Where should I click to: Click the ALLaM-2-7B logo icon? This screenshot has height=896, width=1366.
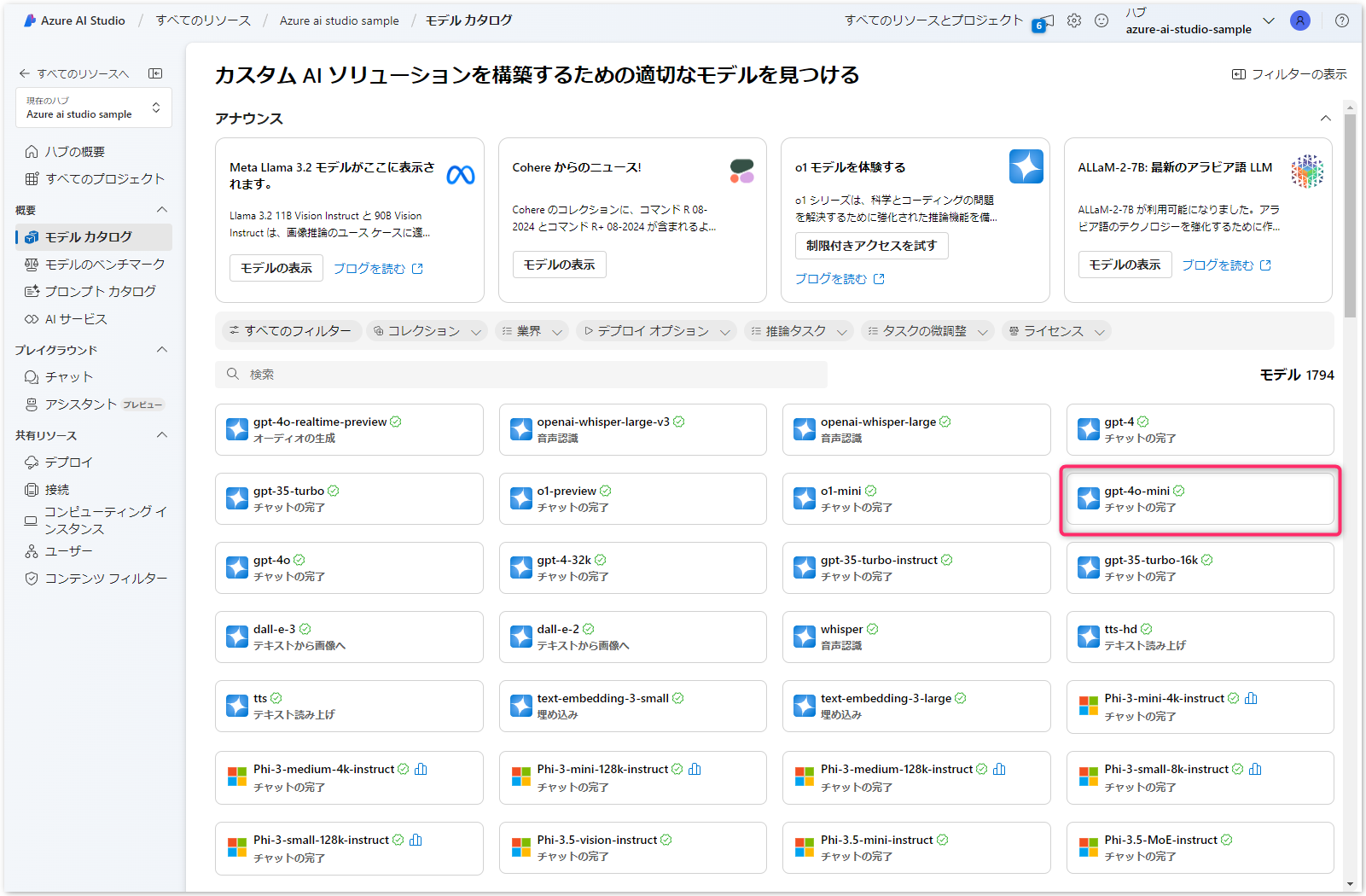(1307, 172)
